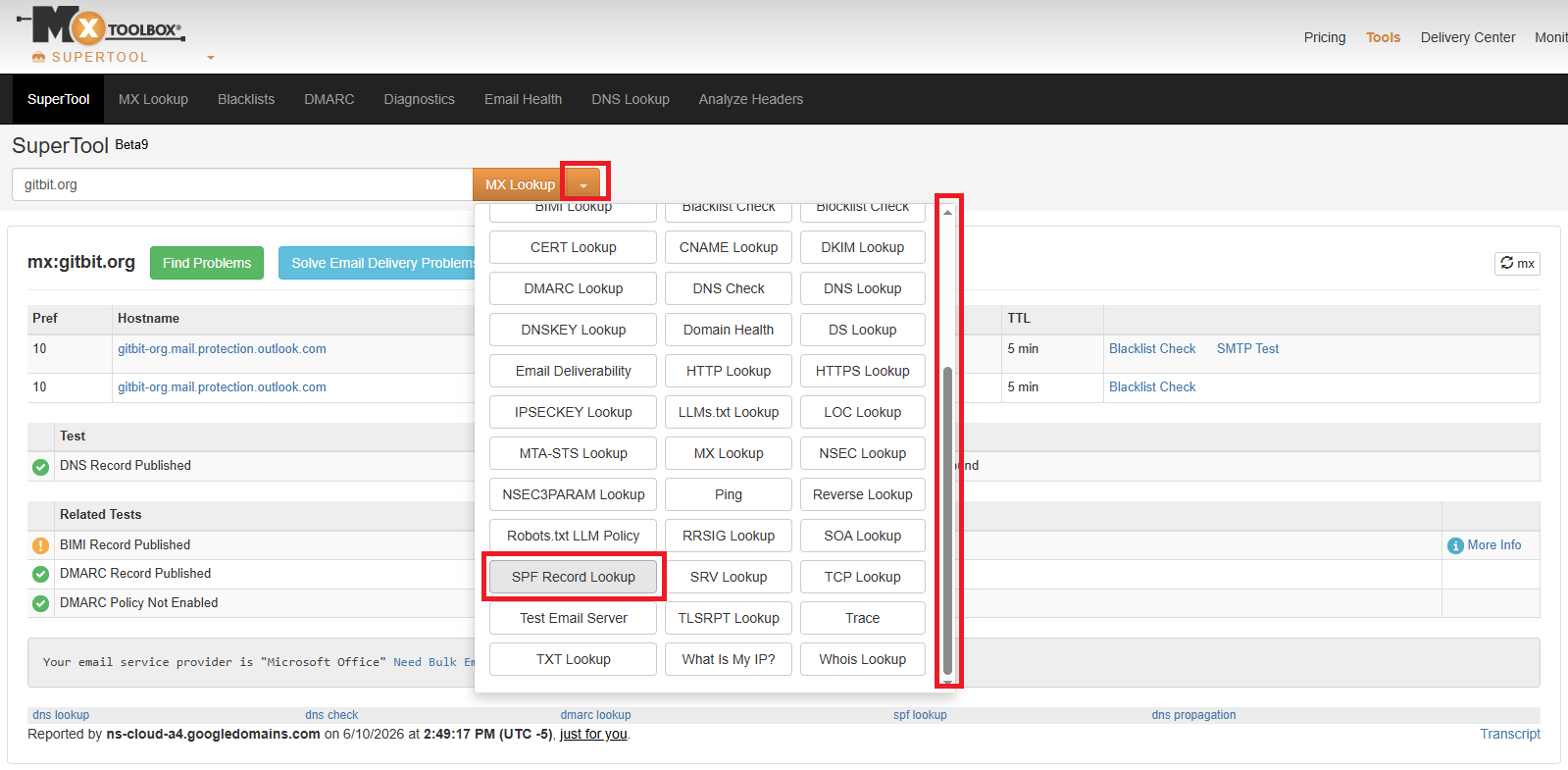Select RRSIG Lookup option

click(x=729, y=536)
